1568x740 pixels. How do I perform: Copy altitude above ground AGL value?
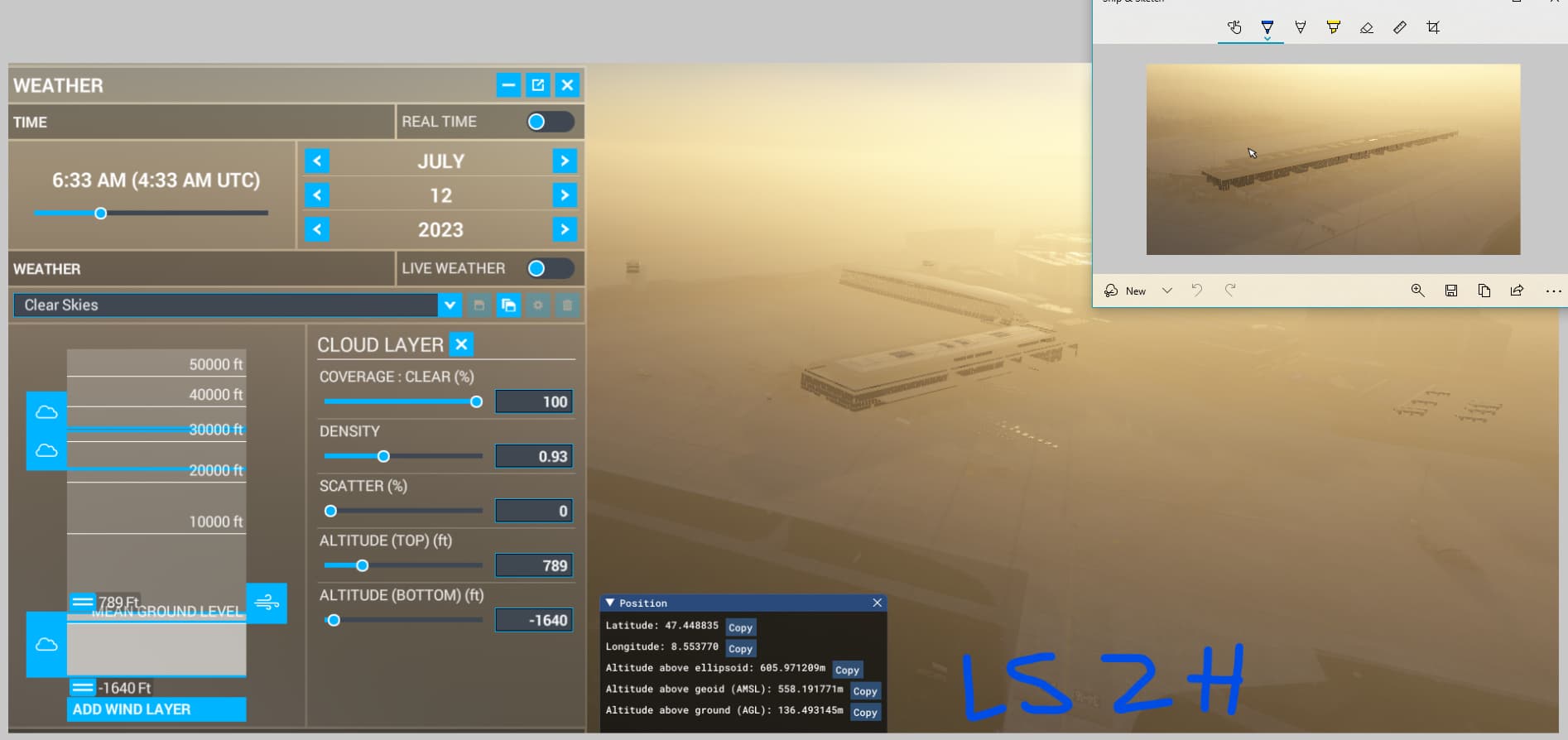[x=865, y=712]
